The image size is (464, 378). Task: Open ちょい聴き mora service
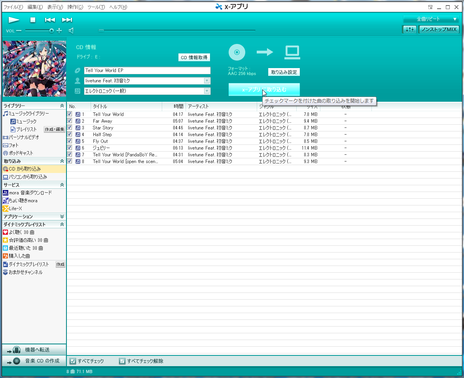(x=20, y=201)
